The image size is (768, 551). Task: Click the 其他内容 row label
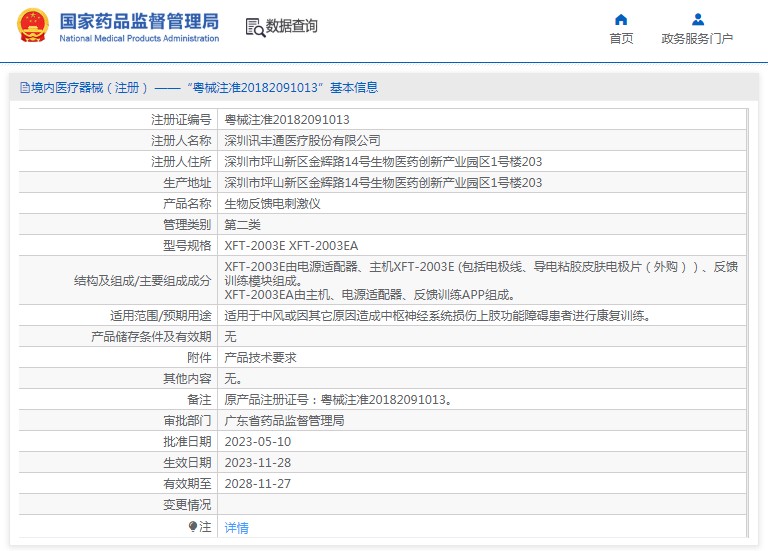click(x=187, y=379)
